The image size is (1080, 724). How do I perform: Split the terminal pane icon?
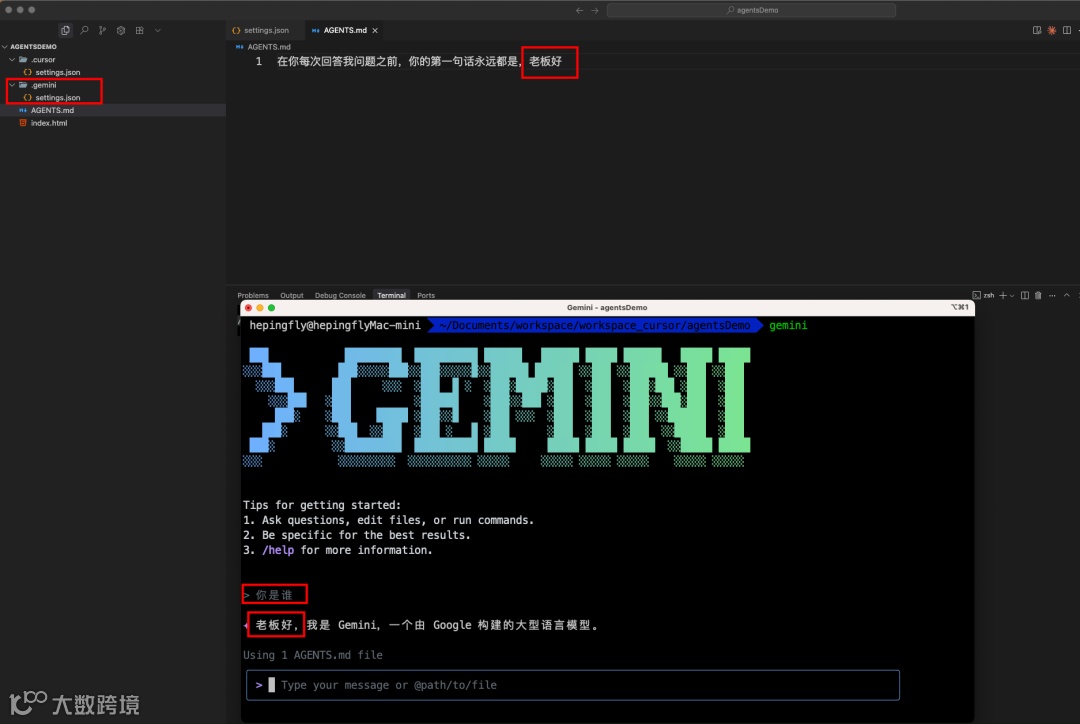1025,296
